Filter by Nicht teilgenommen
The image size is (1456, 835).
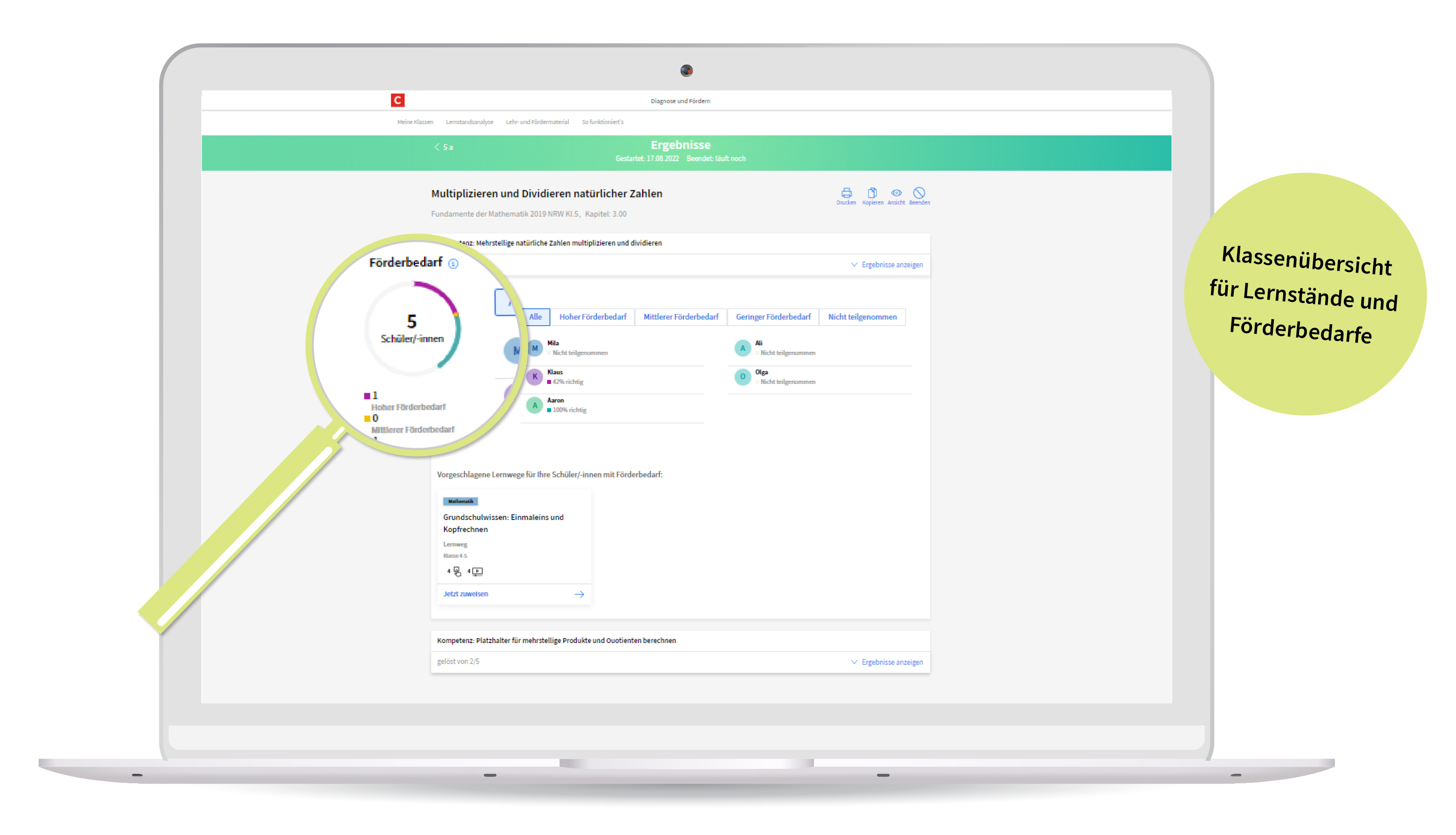tap(861, 317)
